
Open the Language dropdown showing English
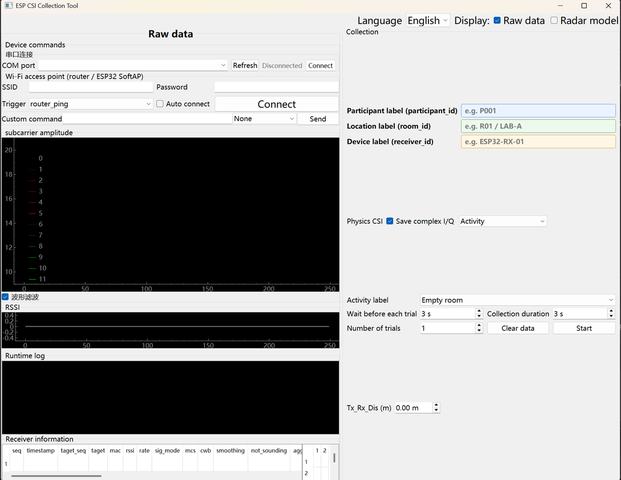pyautogui.click(x=428, y=20)
